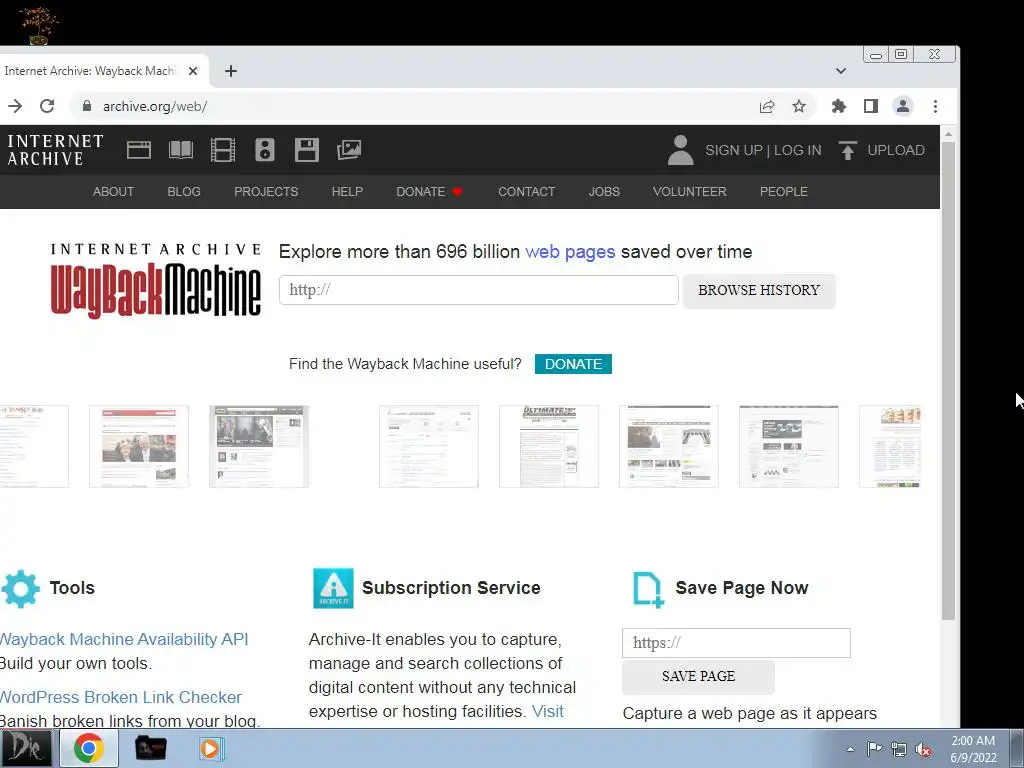The height and width of the screenshot is (768, 1024).
Task: Click the Tools gear icon
Action: (x=20, y=588)
